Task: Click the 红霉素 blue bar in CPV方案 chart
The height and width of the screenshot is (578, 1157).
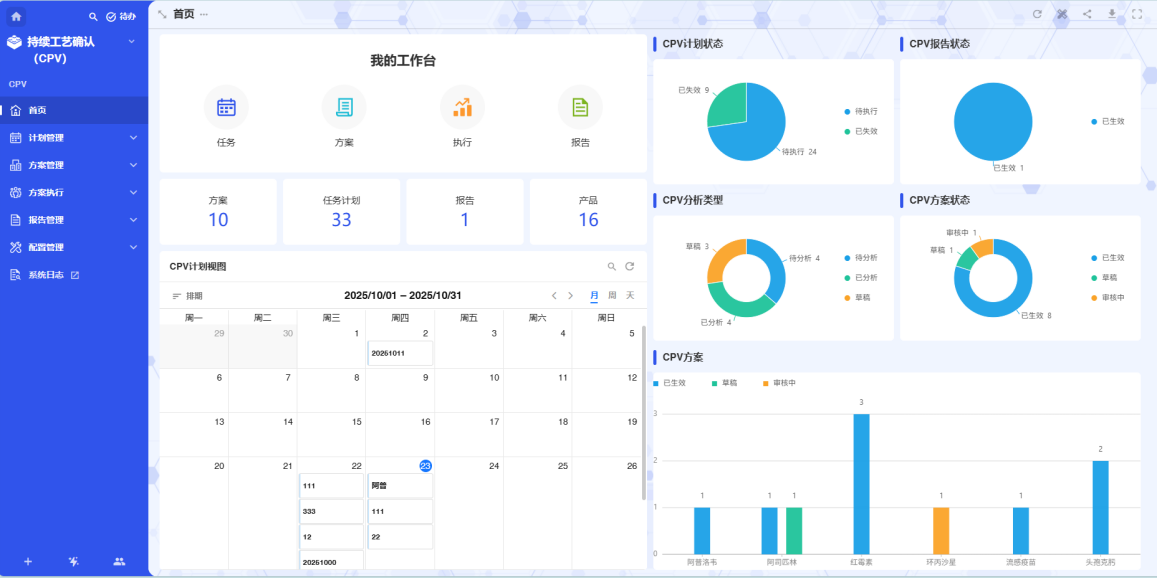Action: click(861, 483)
